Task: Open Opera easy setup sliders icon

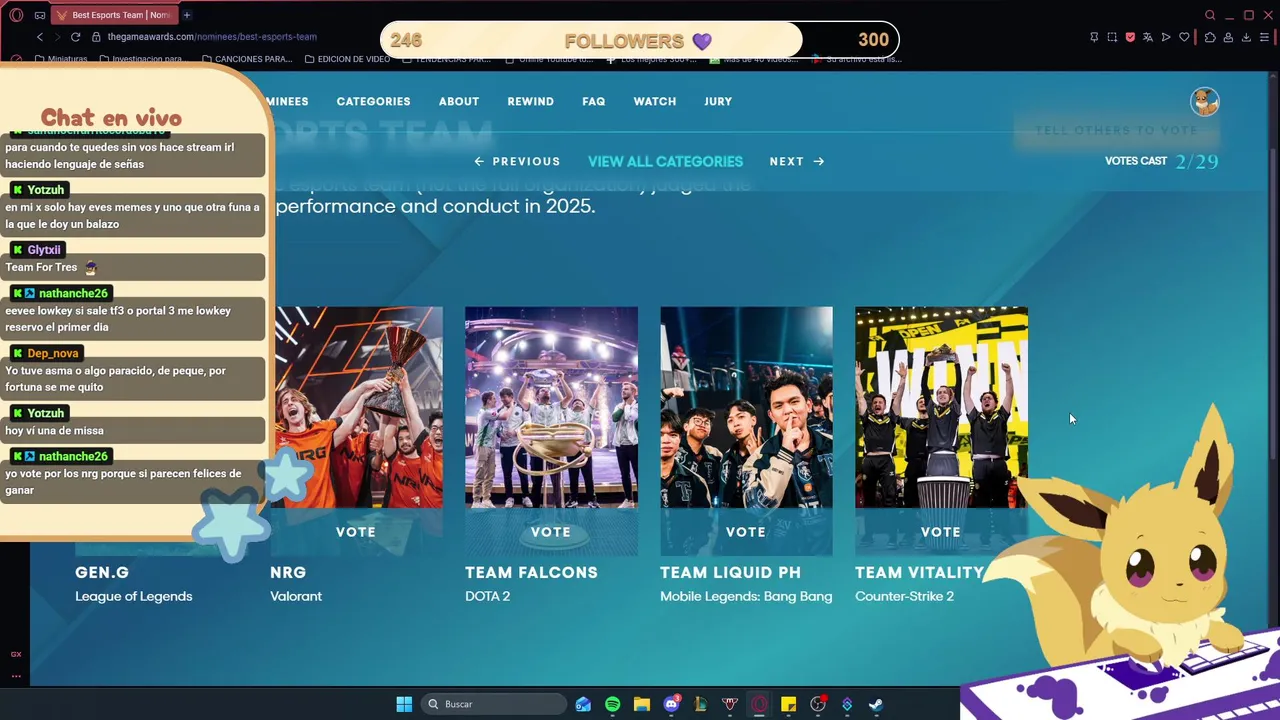Action: pyautogui.click(x=1265, y=37)
